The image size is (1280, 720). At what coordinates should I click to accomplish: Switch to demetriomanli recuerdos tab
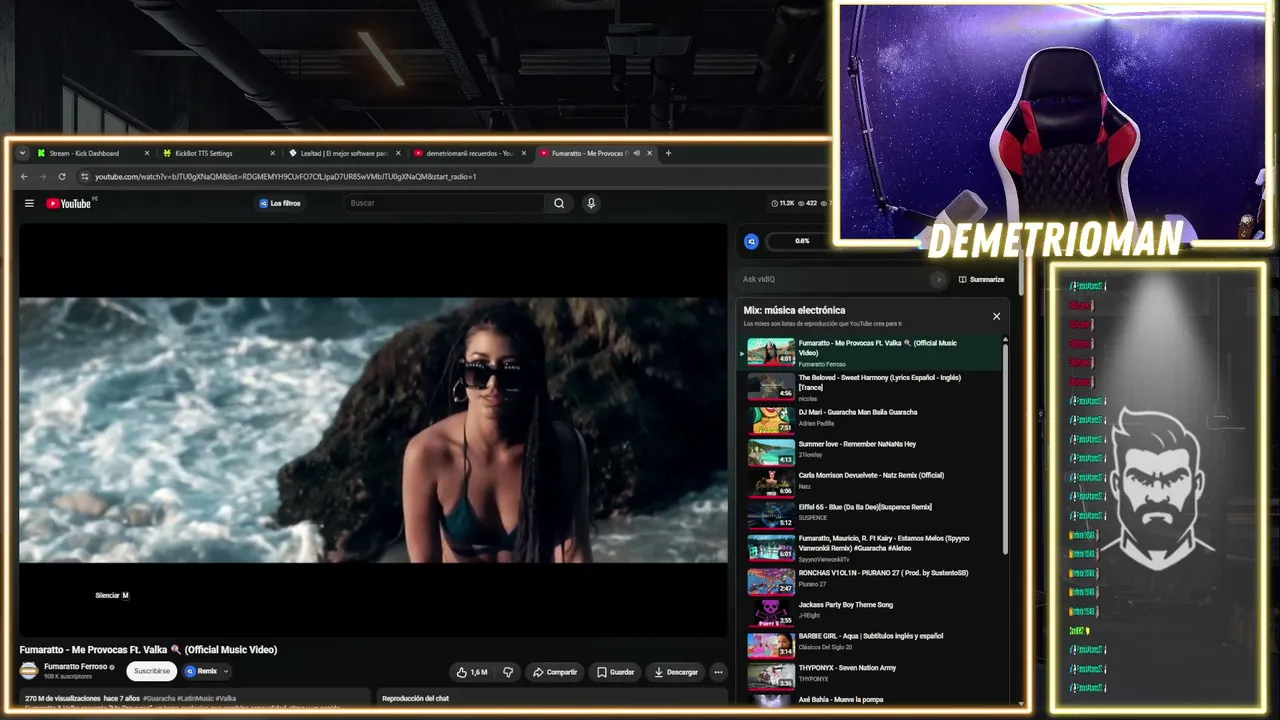click(469, 153)
